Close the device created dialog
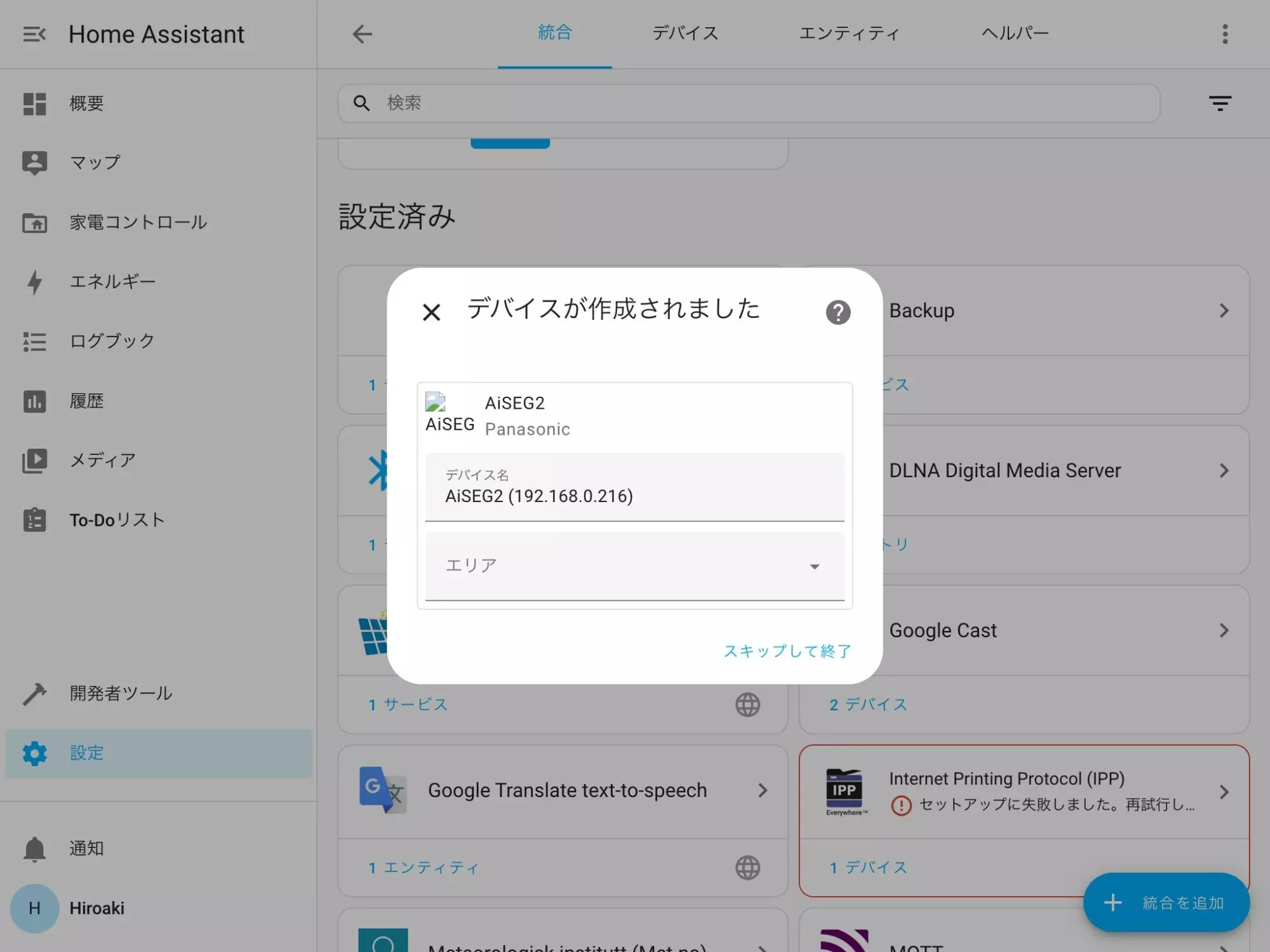 coord(431,312)
